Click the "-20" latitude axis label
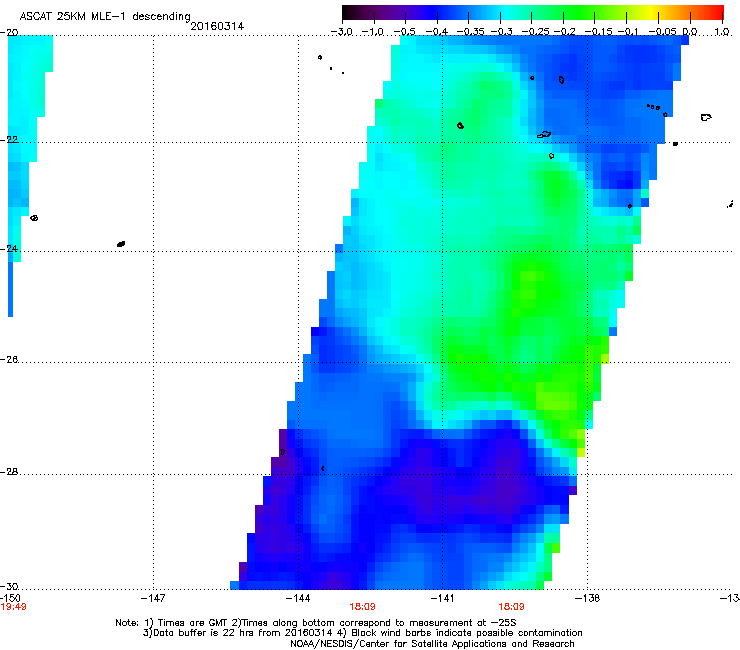Viewport: 740px width, 650px height. [9, 32]
